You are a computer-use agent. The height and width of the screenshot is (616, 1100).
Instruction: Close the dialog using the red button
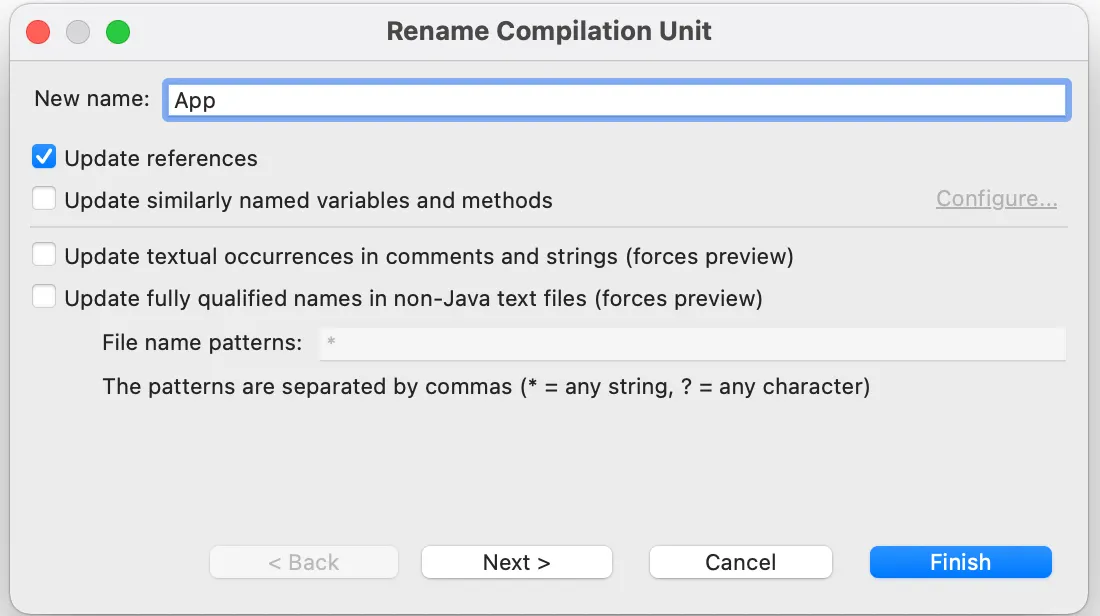[38, 32]
